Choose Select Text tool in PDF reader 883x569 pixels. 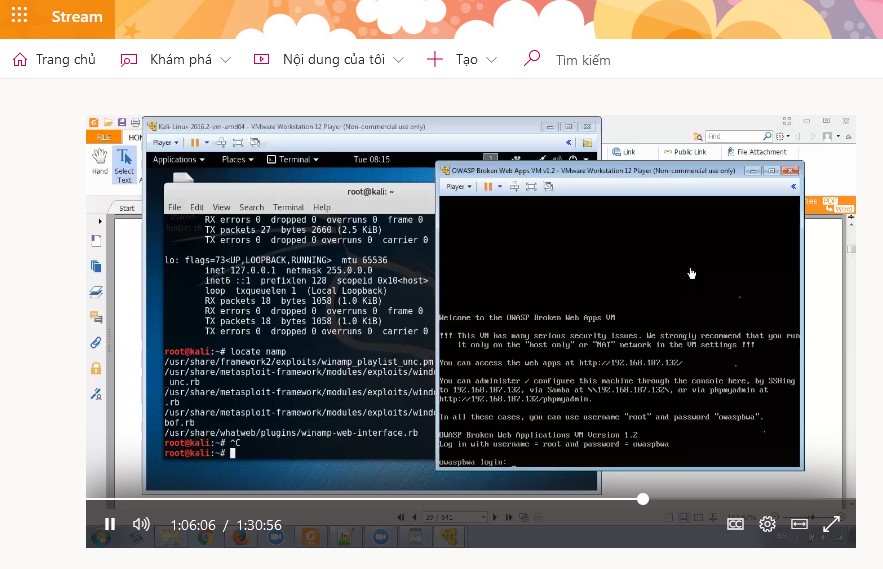124,166
